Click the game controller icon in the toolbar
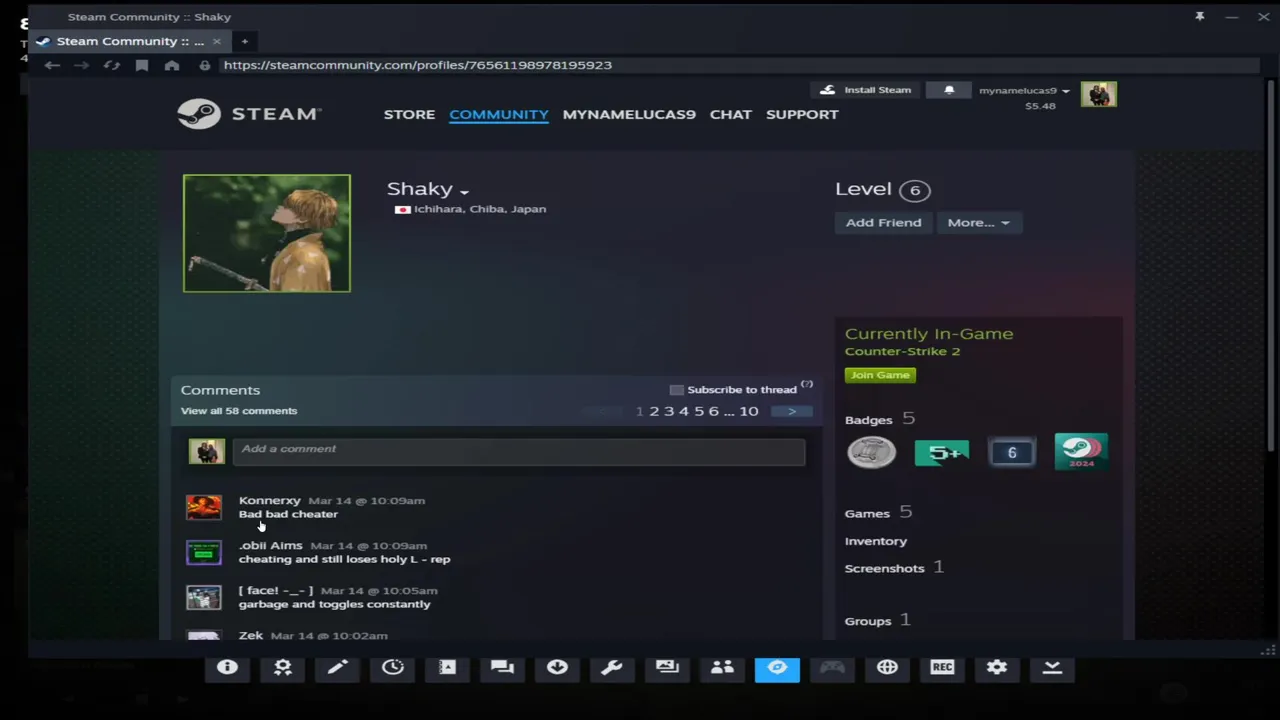This screenshot has height=720, width=1280. (832, 667)
